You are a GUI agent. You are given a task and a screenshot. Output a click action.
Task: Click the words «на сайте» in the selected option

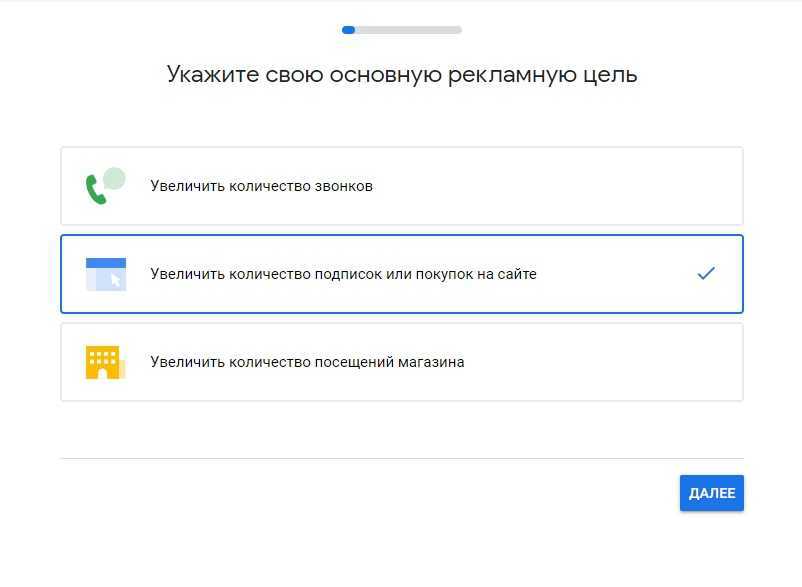coord(508,274)
